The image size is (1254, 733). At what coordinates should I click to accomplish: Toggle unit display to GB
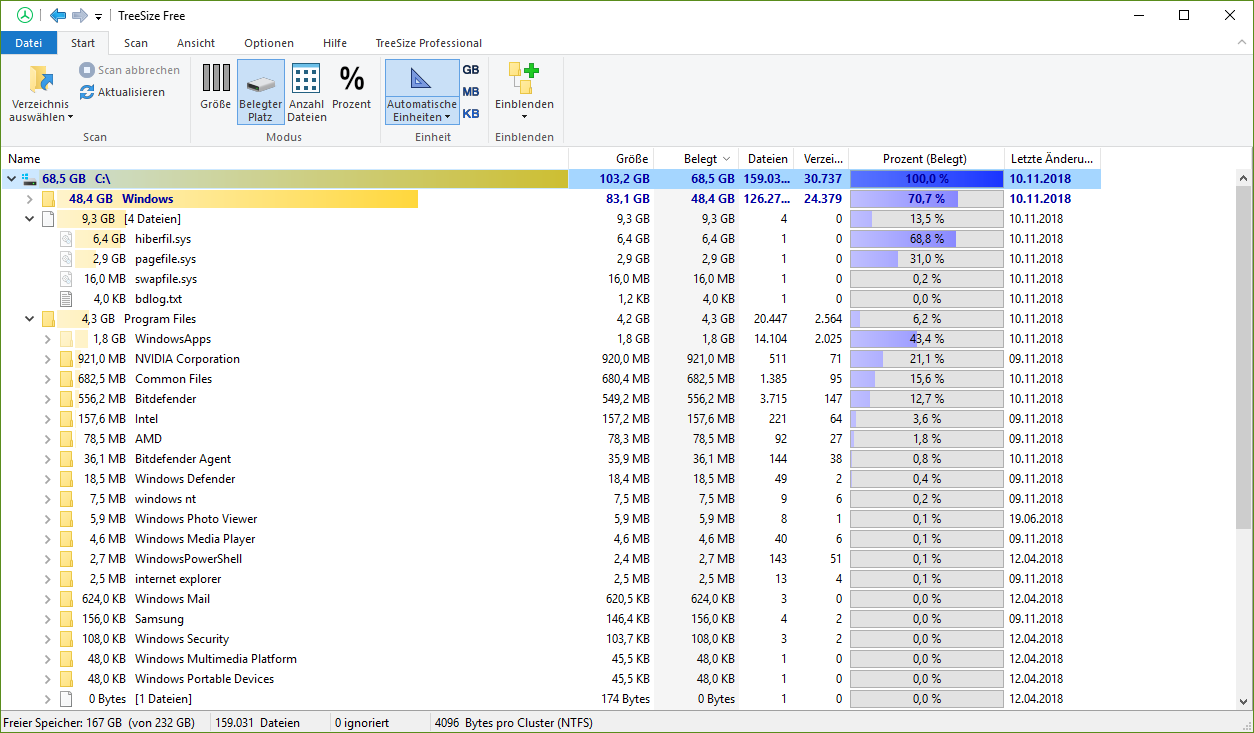tap(471, 70)
